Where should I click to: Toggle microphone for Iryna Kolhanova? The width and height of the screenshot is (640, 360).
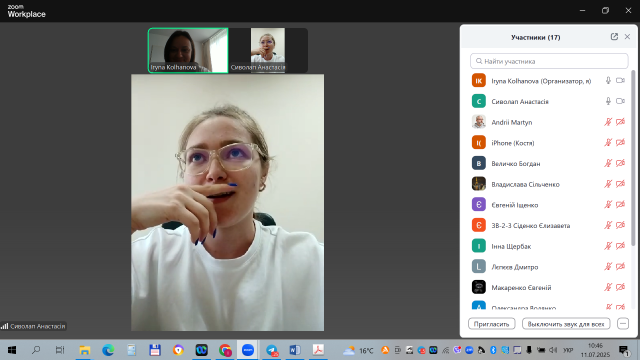pos(608,80)
